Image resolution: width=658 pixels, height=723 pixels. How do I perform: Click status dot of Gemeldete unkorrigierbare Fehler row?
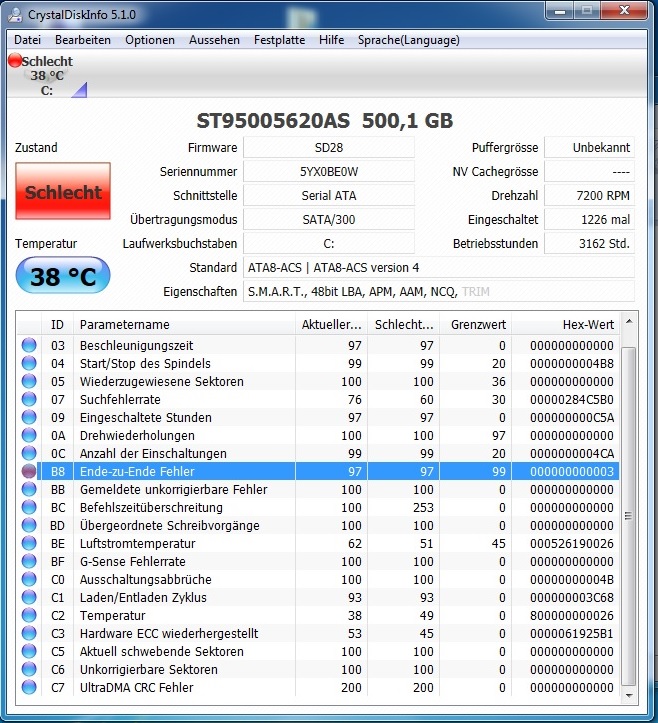pyautogui.click(x=29, y=489)
